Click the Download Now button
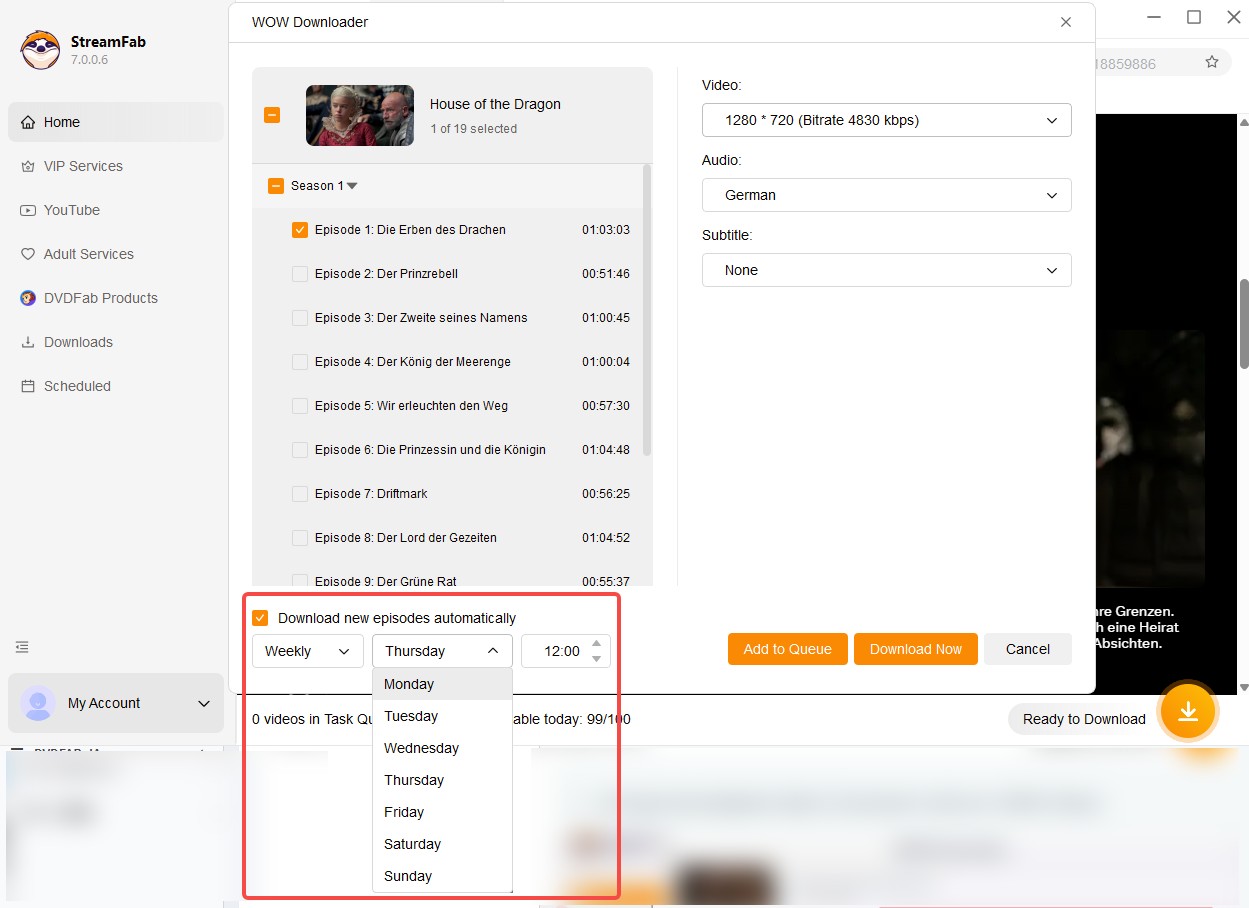The width and height of the screenshot is (1249, 908). click(x=915, y=649)
